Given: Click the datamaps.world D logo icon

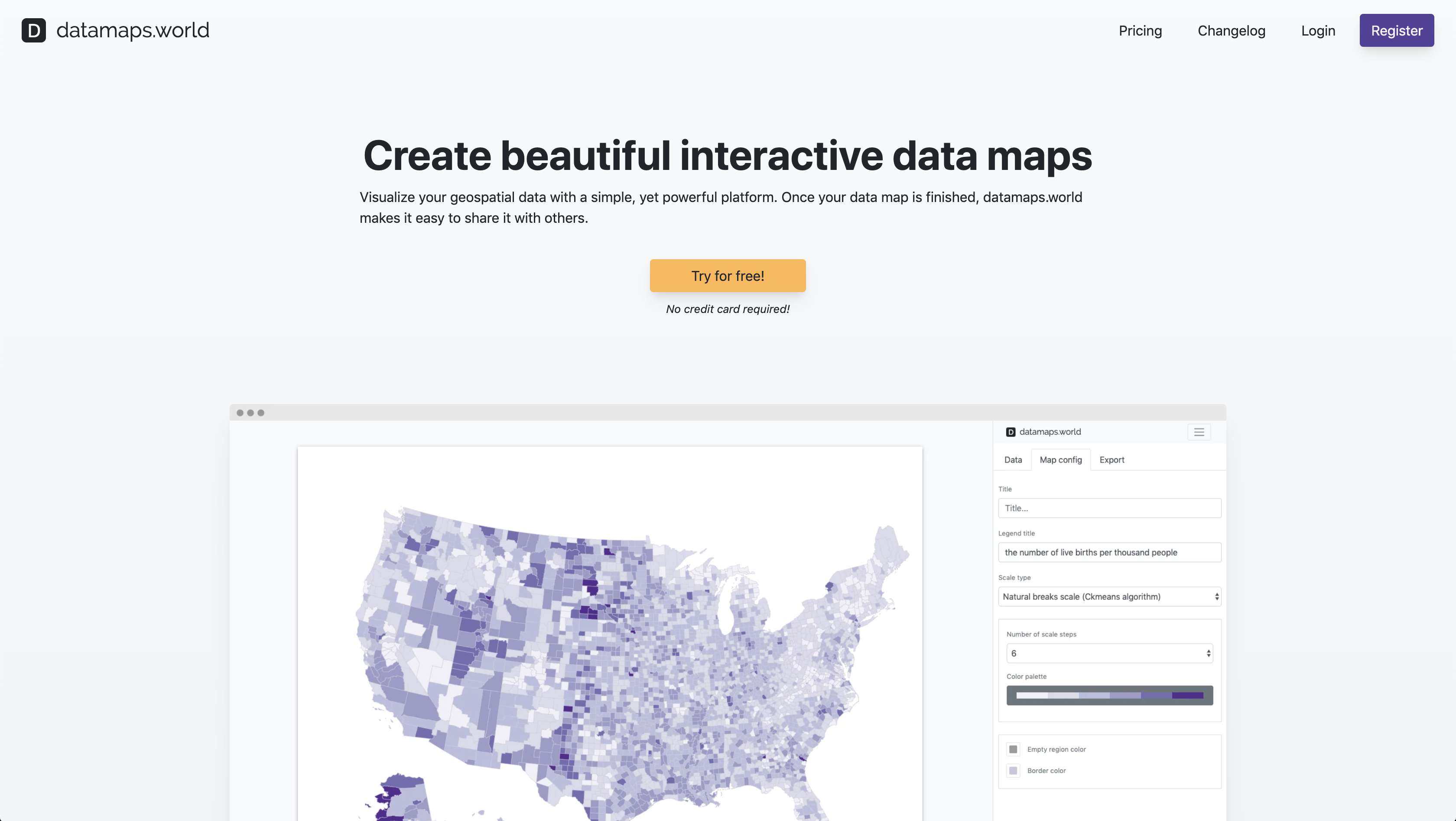Looking at the screenshot, I should 33,30.
